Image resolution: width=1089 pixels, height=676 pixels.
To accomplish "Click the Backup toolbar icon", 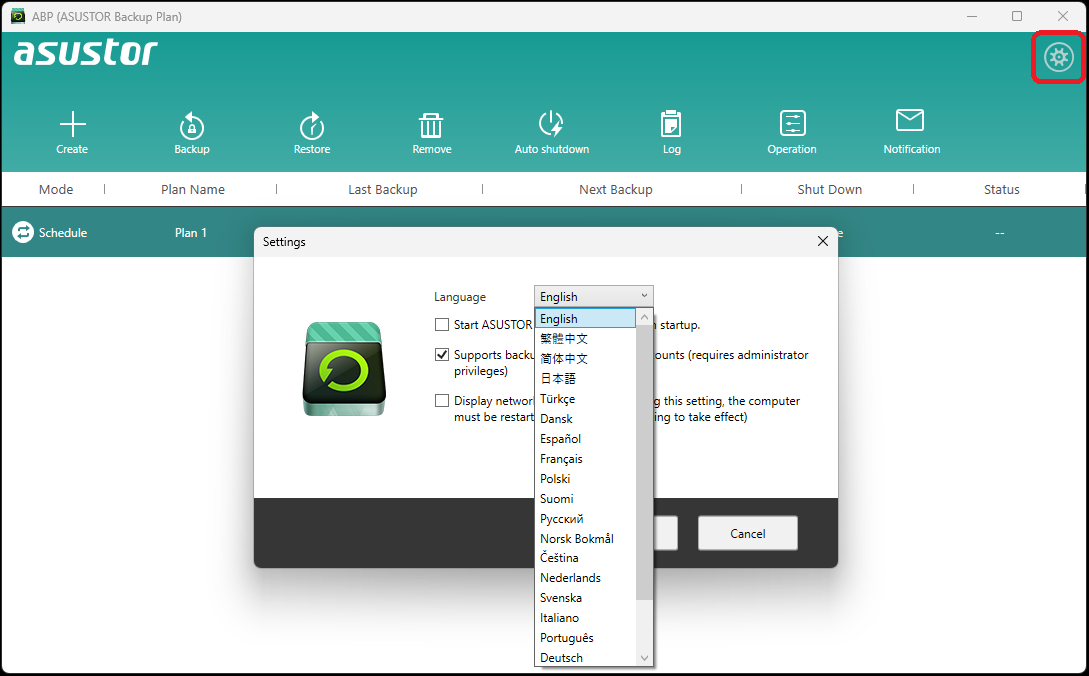I will (192, 125).
